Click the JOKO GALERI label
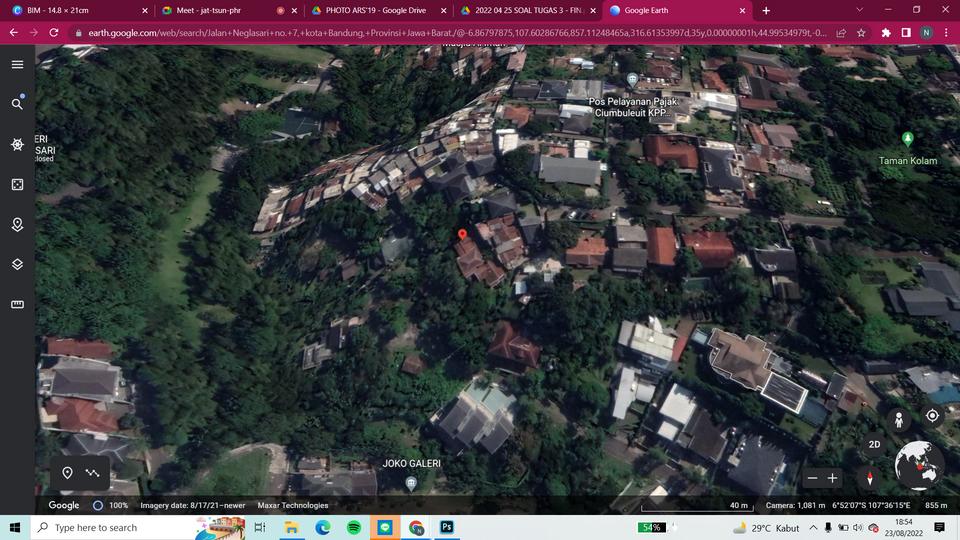 click(411, 463)
